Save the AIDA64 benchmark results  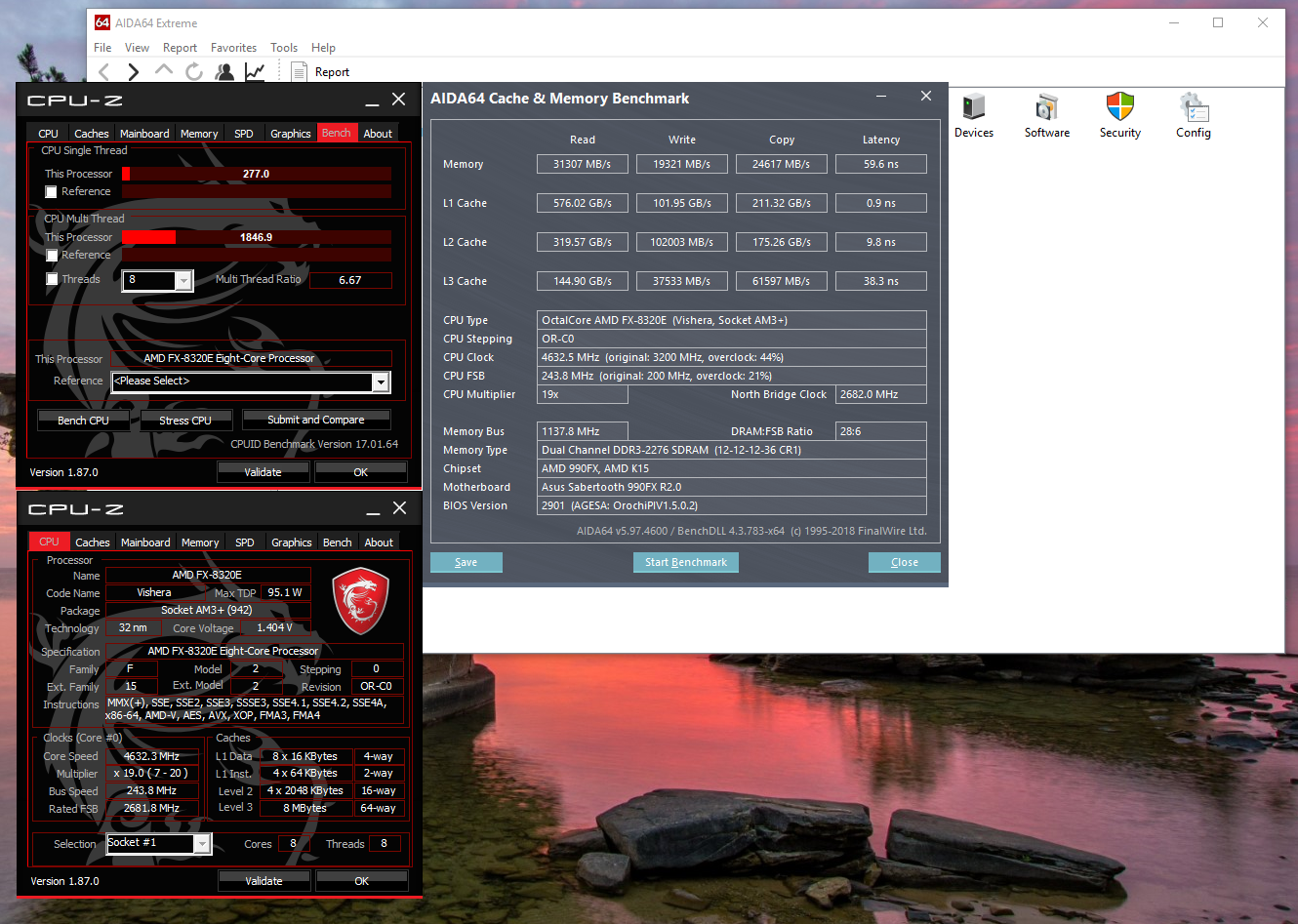click(466, 562)
